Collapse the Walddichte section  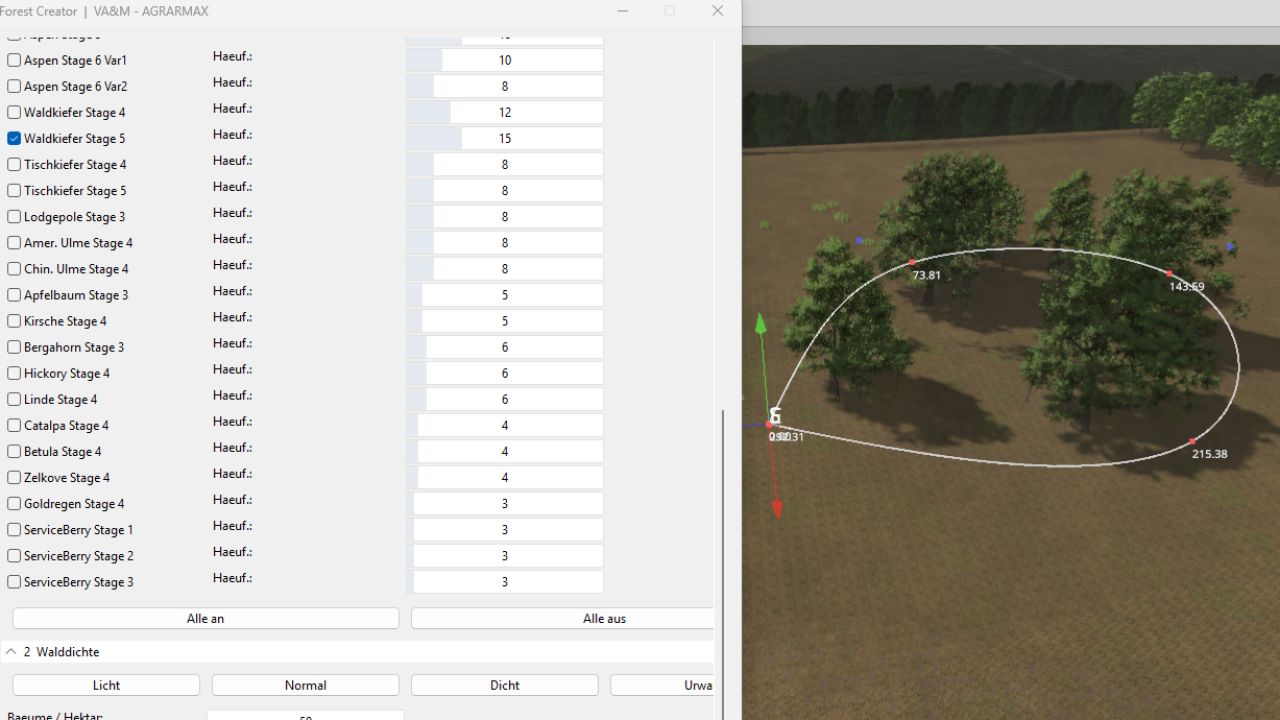11,652
